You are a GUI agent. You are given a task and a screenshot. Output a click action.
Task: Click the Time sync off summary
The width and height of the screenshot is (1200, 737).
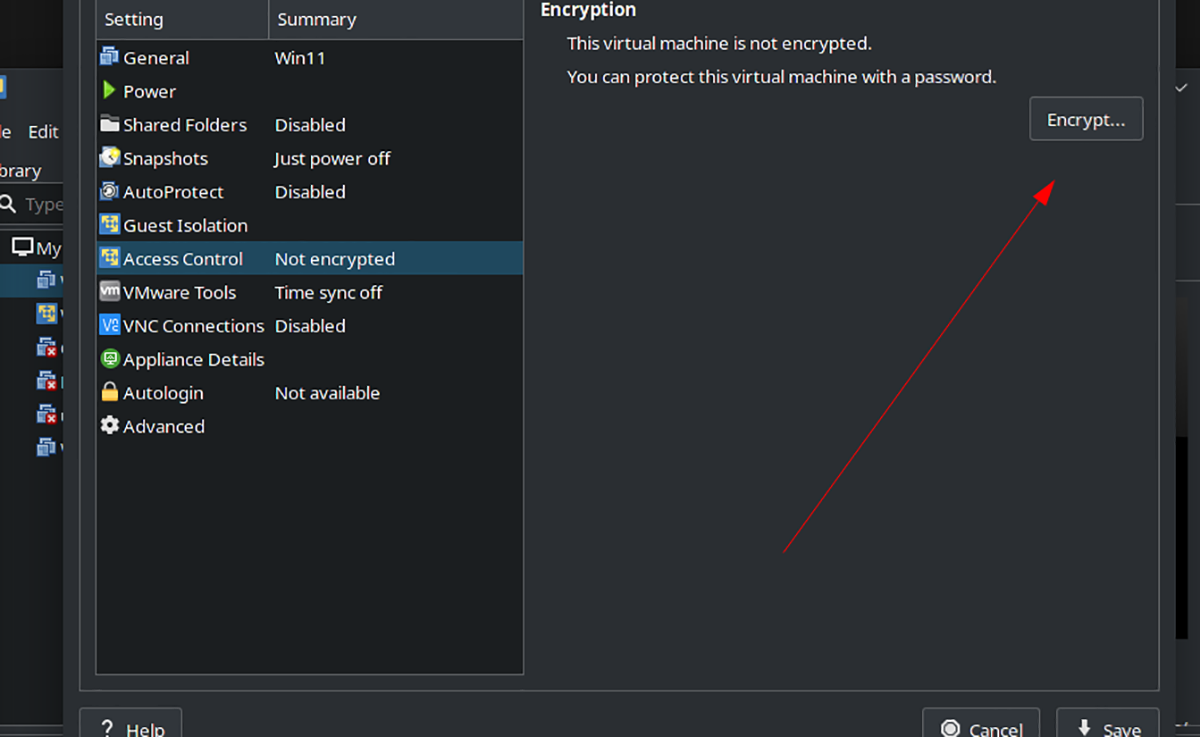tap(329, 292)
